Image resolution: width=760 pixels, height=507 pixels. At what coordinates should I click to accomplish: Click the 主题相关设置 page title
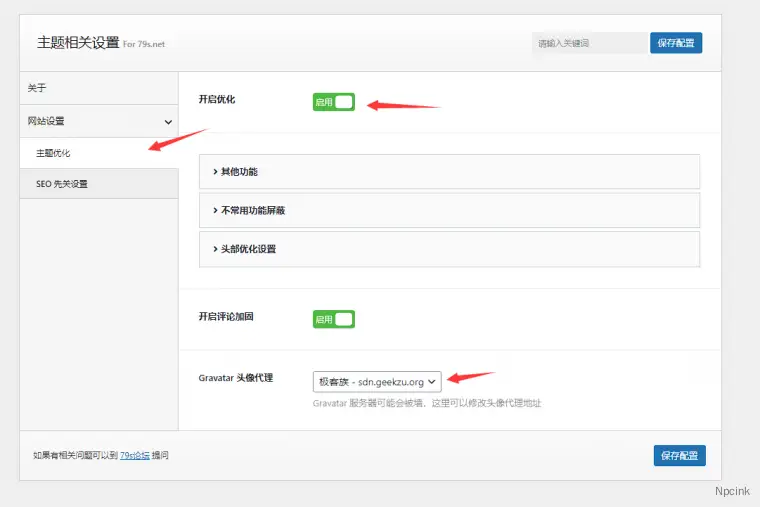[78, 43]
